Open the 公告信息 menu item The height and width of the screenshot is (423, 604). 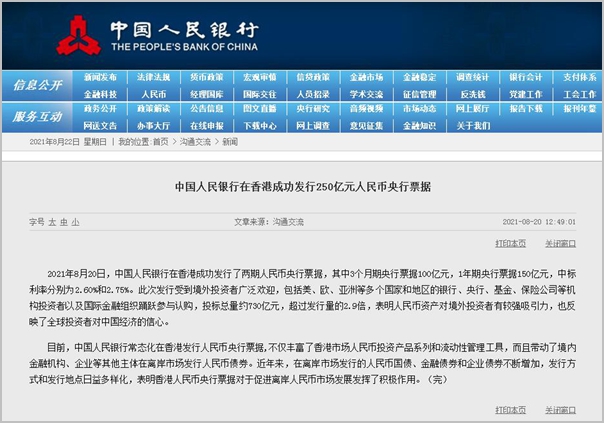point(206,109)
